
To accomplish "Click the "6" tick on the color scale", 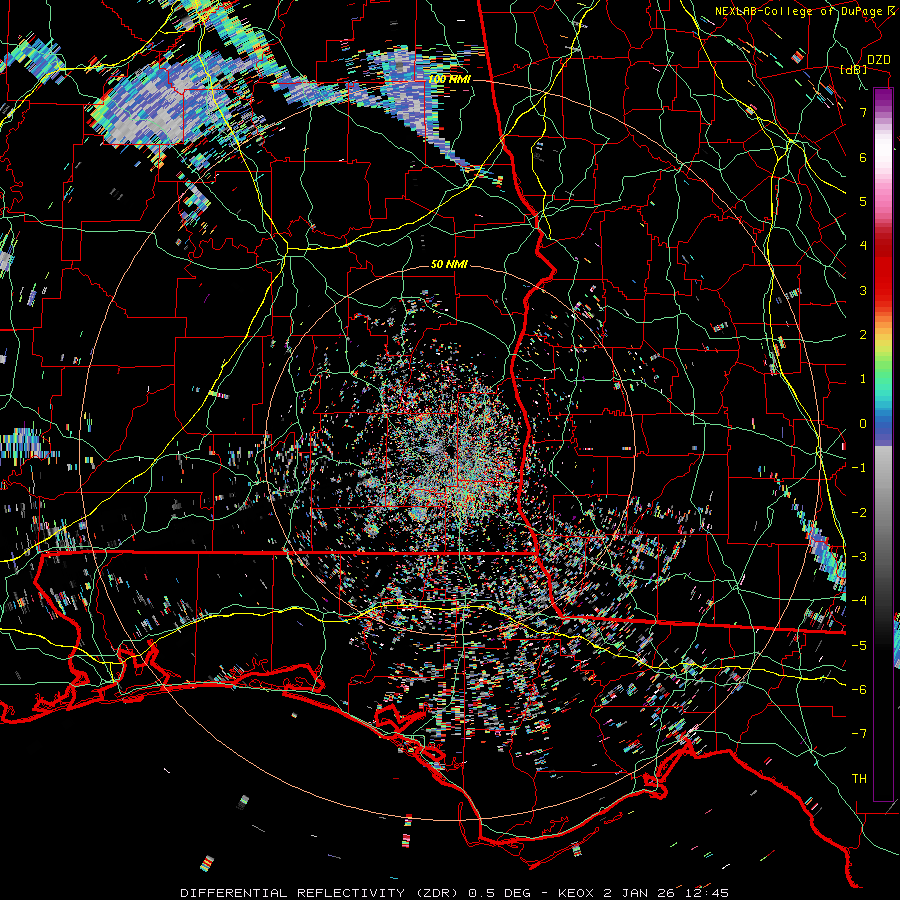I will (863, 157).
